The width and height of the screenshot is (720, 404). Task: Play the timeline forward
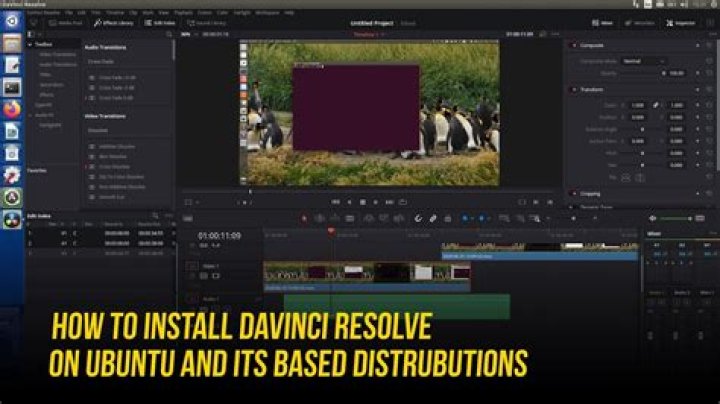(376, 202)
